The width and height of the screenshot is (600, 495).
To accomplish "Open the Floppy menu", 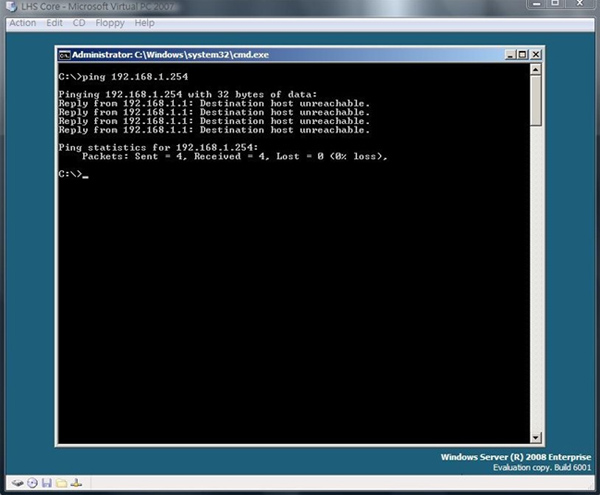I will [x=108, y=22].
